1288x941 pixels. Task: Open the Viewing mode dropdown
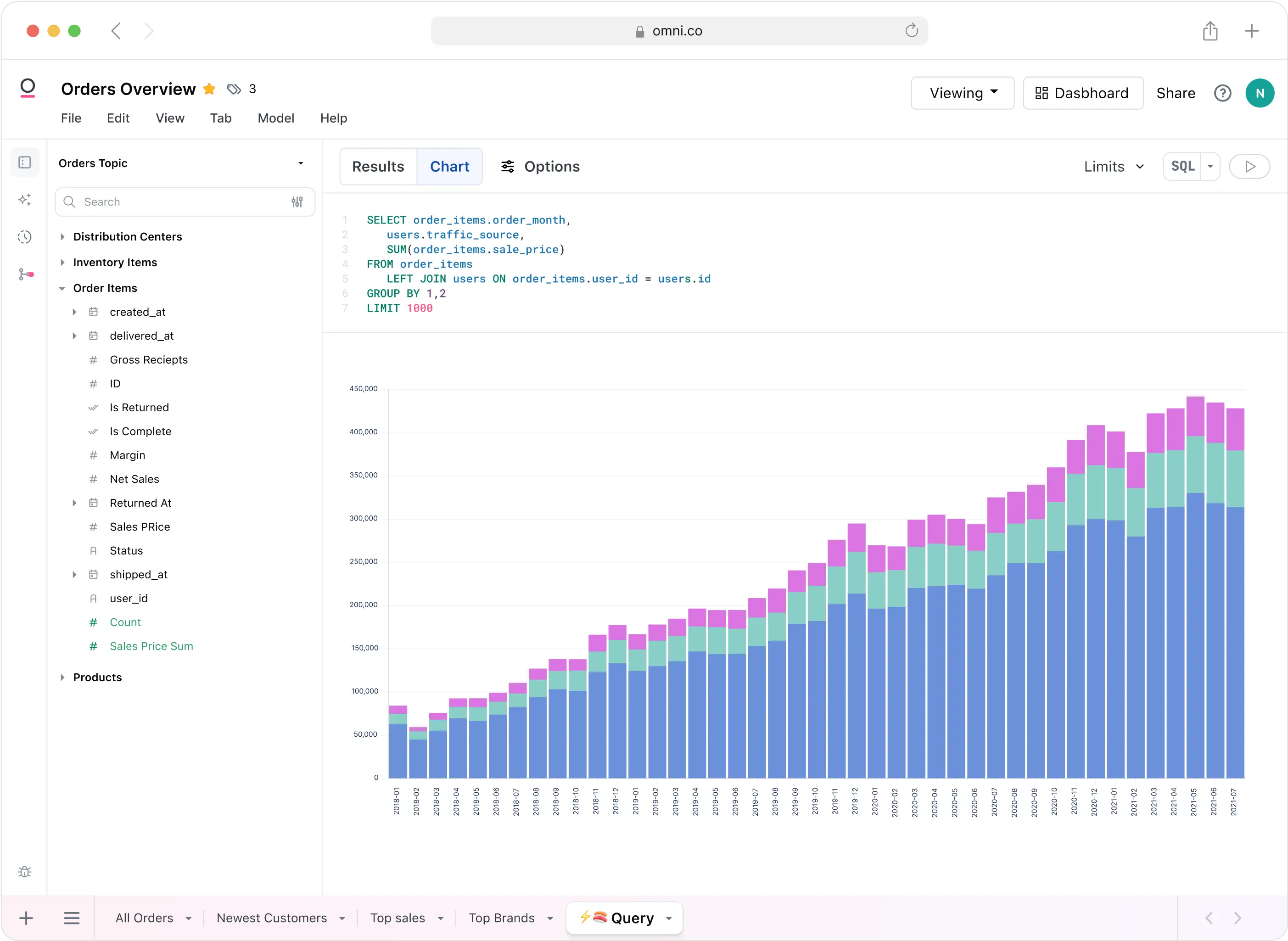tap(962, 93)
